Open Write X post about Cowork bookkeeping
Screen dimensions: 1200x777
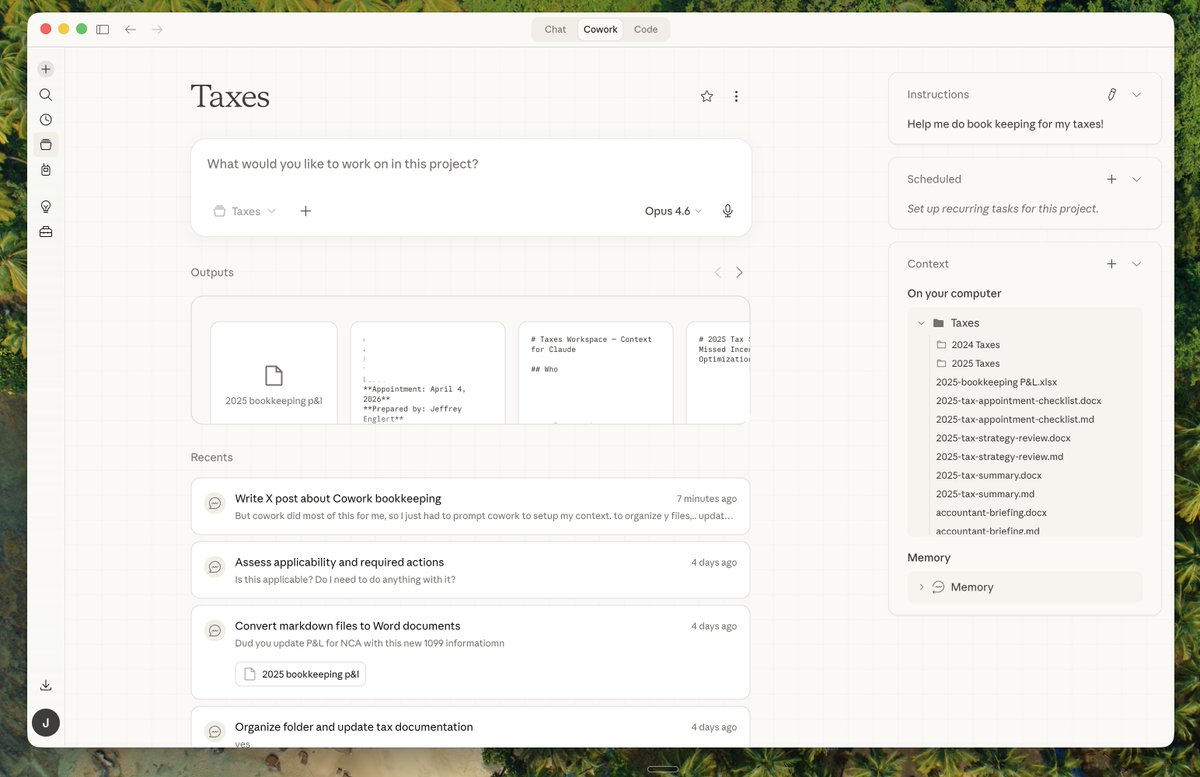point(470,507)
